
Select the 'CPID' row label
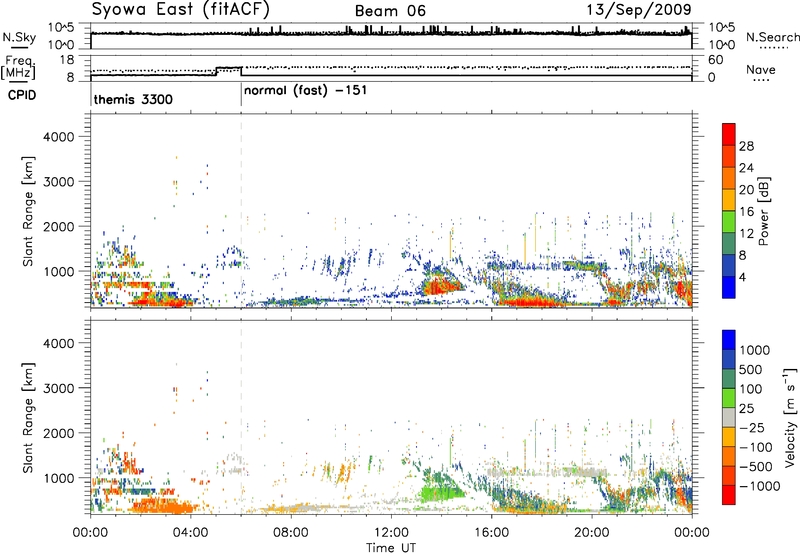22,95
